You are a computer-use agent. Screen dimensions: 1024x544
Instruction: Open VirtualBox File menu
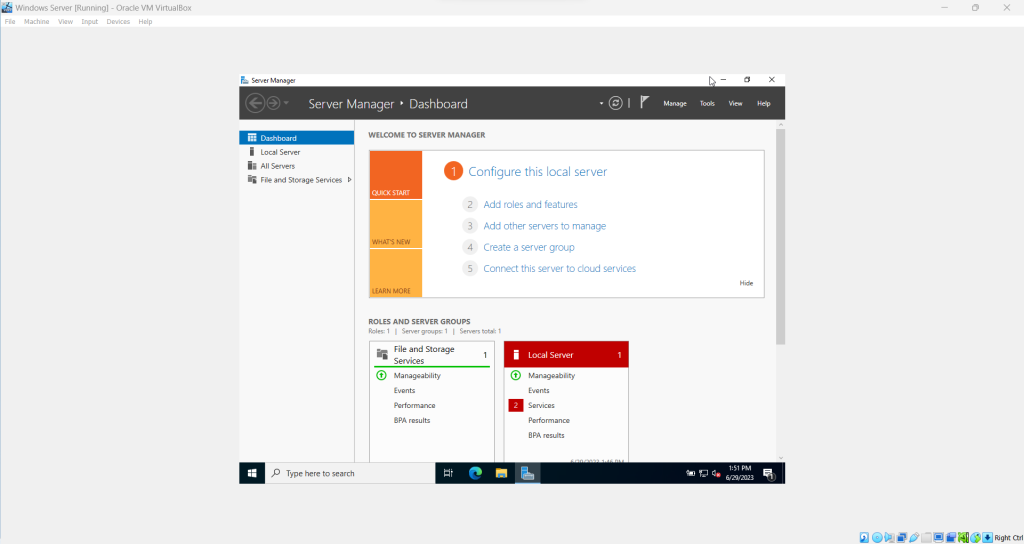click(x=10, y=22)
